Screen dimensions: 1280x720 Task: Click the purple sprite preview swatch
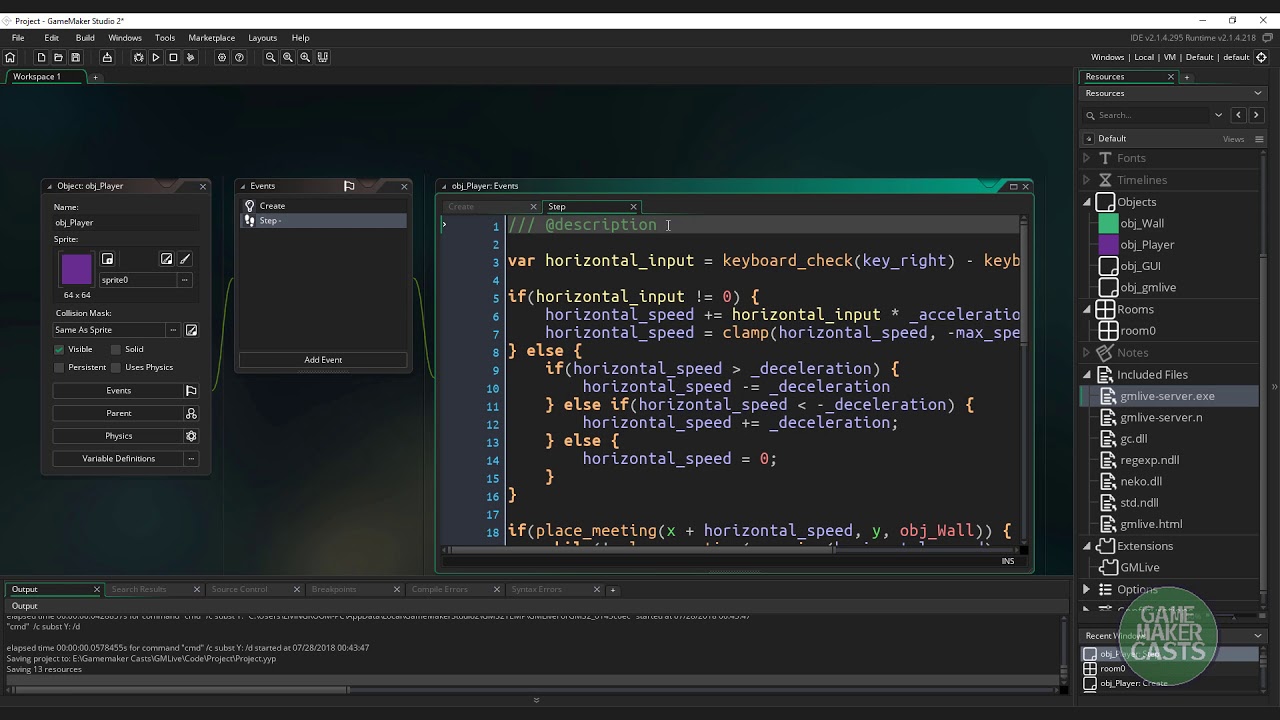click(x=76, y=270)
